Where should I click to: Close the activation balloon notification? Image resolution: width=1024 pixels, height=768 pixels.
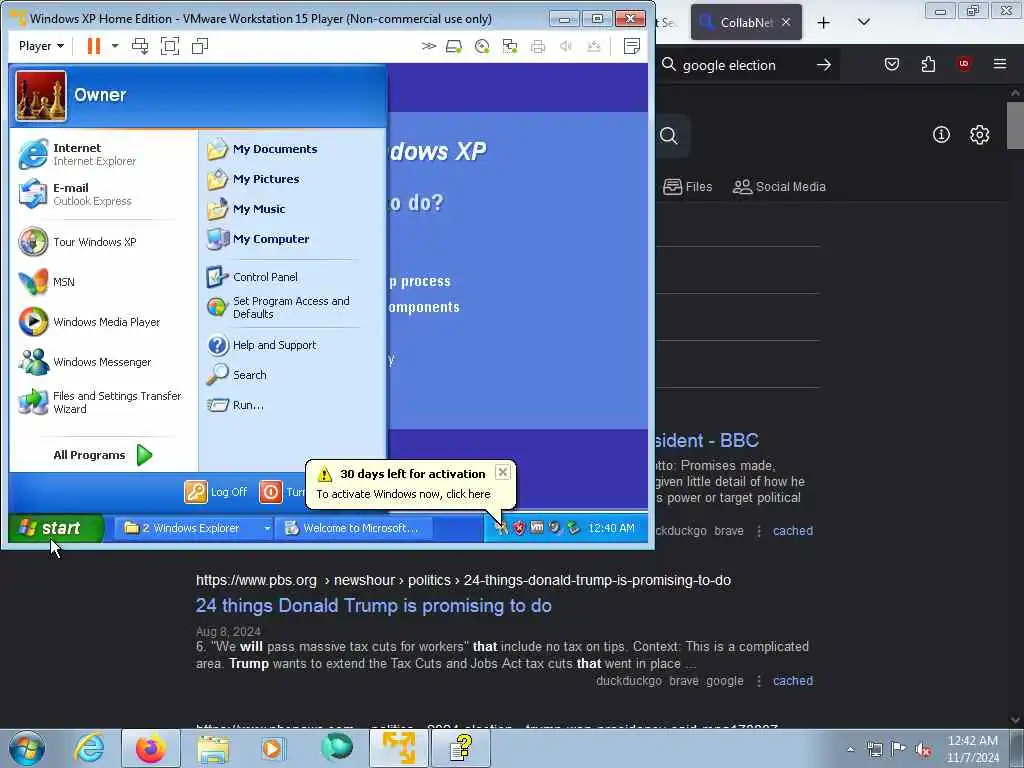[x=502, y=472]
